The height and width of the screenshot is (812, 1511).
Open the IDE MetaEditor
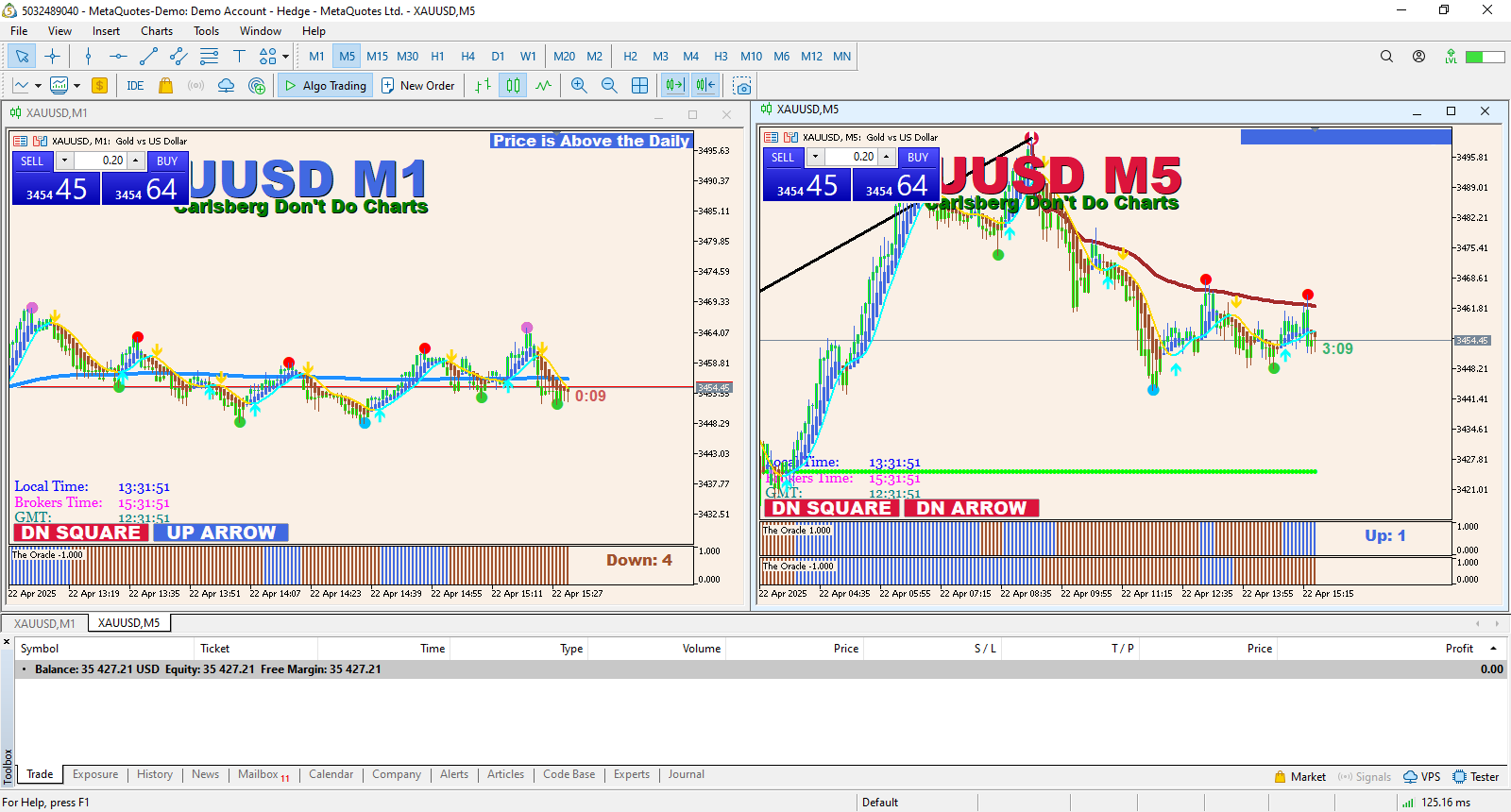coord(135,86)
